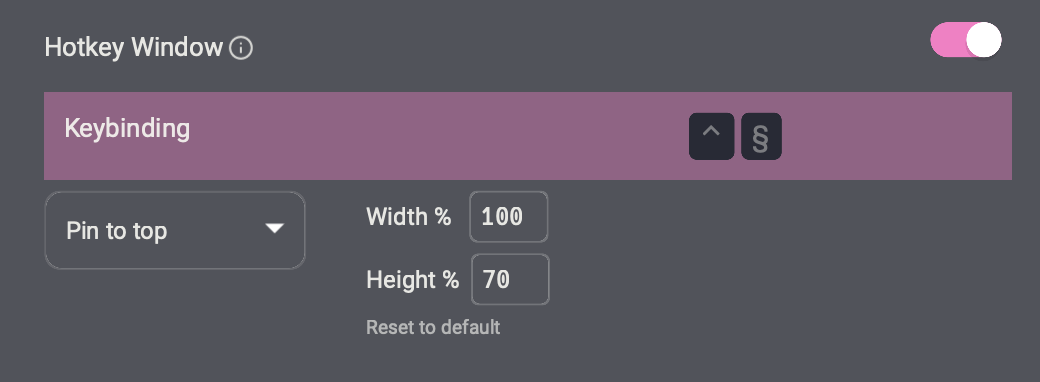Click the 'Height %' label
1040x382 pixels.
[x=413, y=280]
